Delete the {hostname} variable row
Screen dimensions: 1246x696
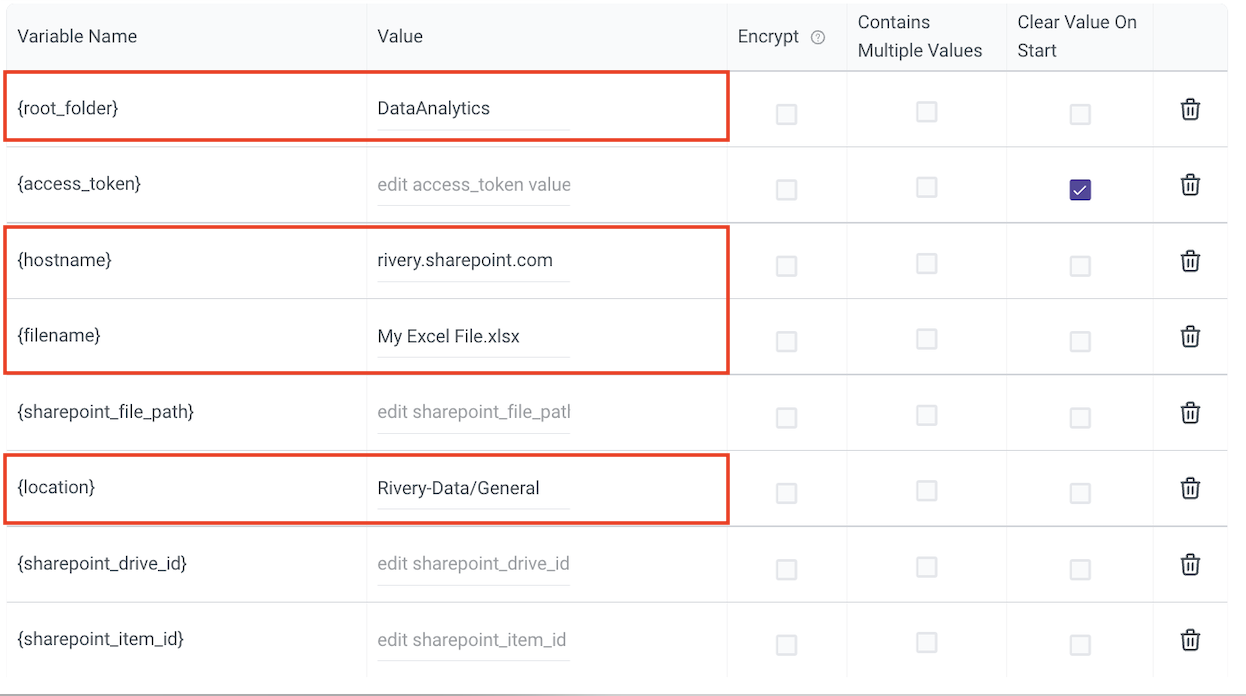[x=1190, y=261]
